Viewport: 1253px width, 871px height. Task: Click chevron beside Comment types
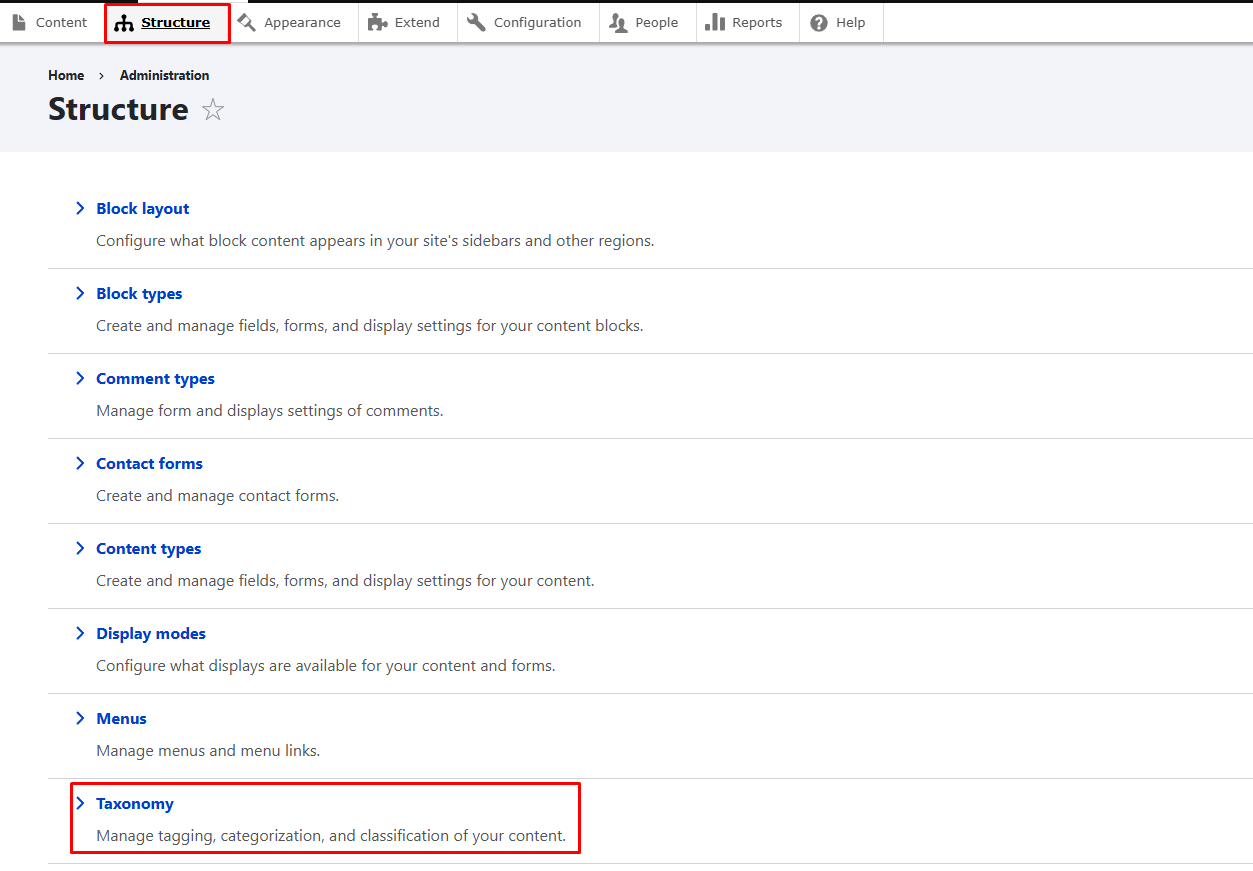80,378
